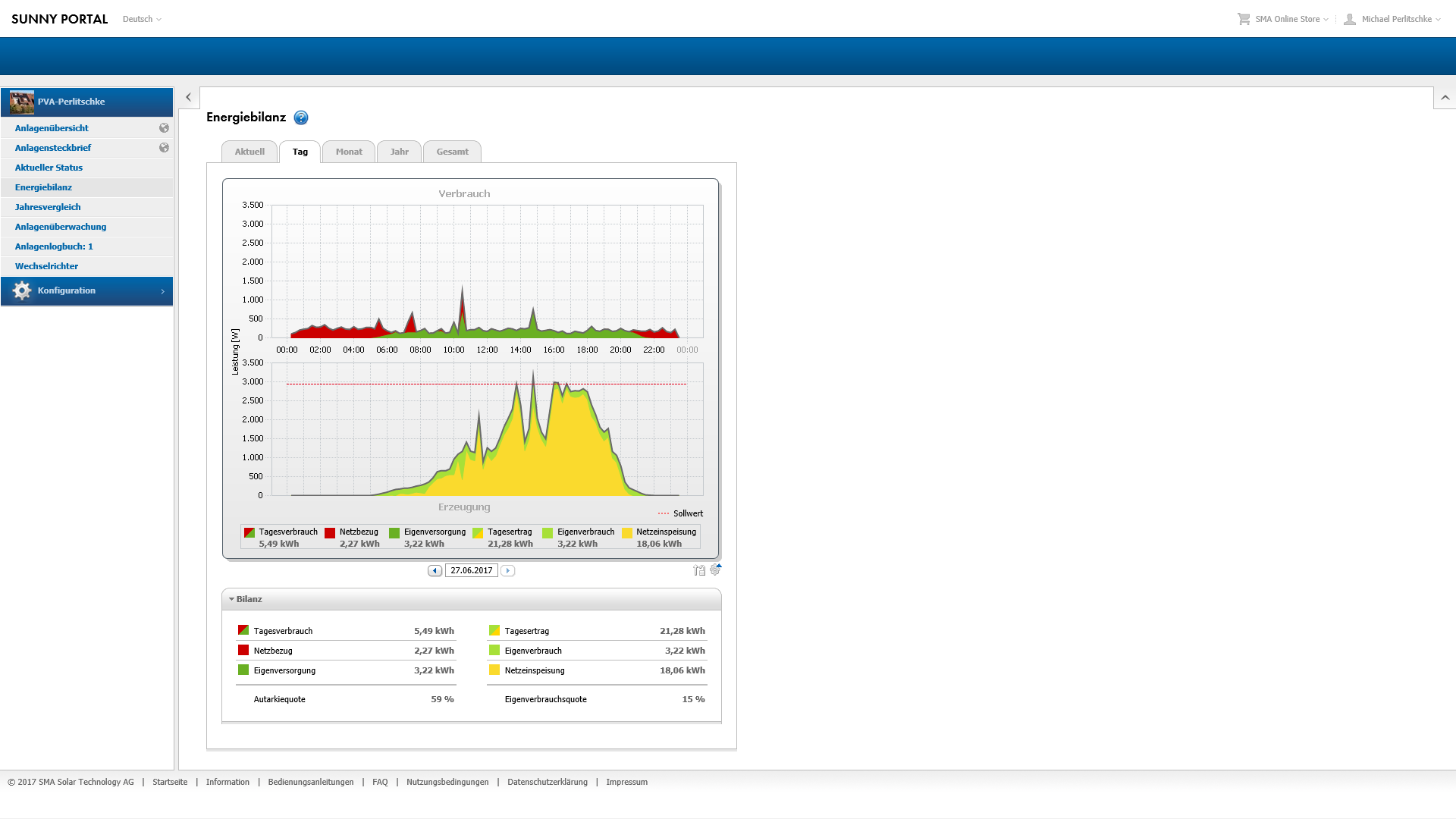This screenshot has height=819, width=1456.
Task: Click globe icon next to Anlagenübersicht
Action: coord(164,128)
